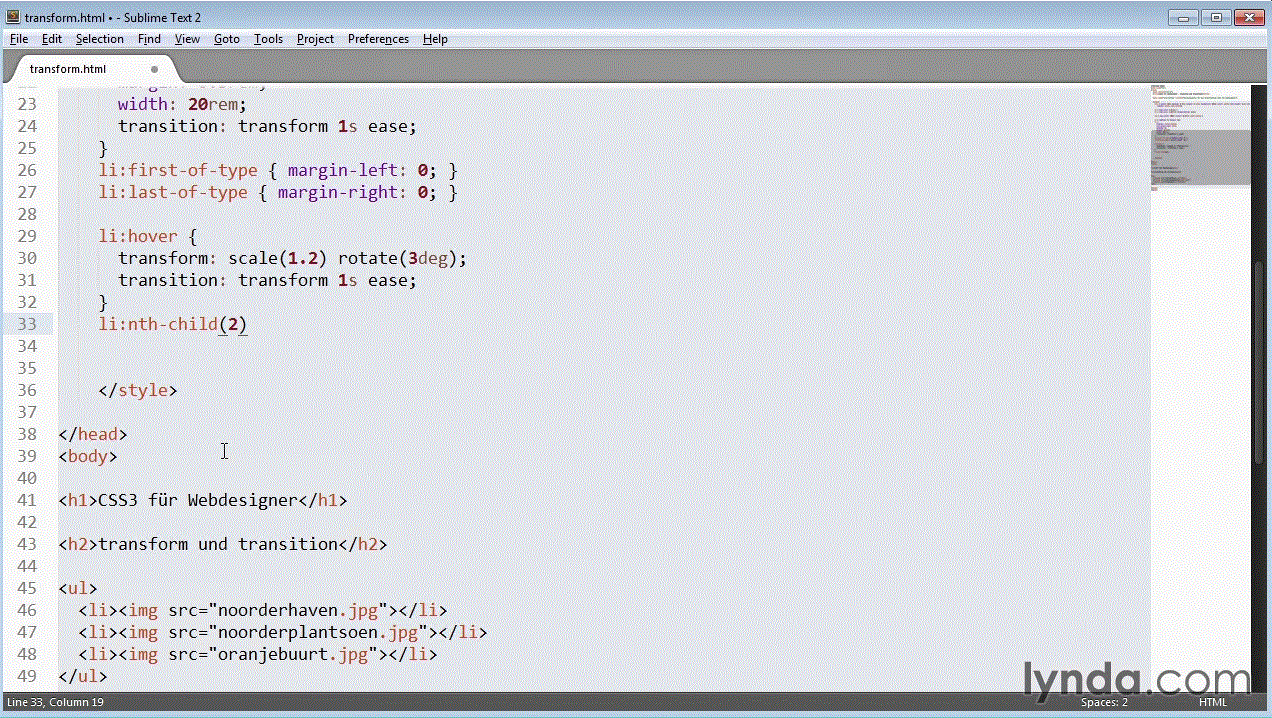Click the opening <ul> tag

[x=78, y=588]
